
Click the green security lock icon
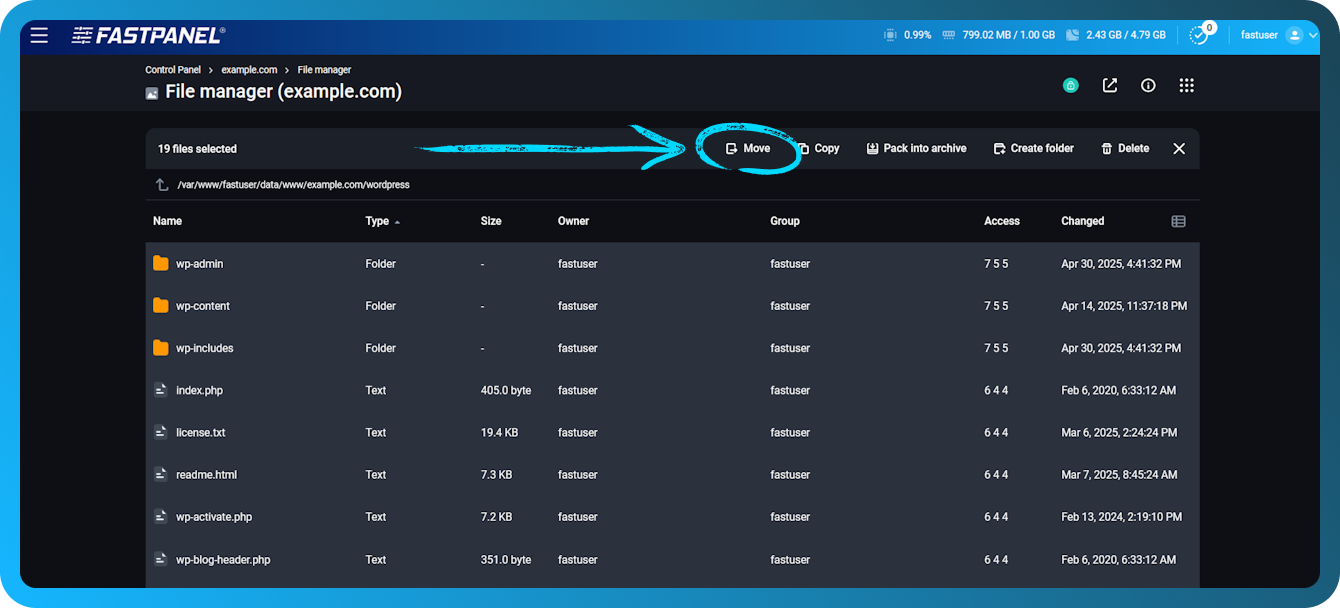1070,85
